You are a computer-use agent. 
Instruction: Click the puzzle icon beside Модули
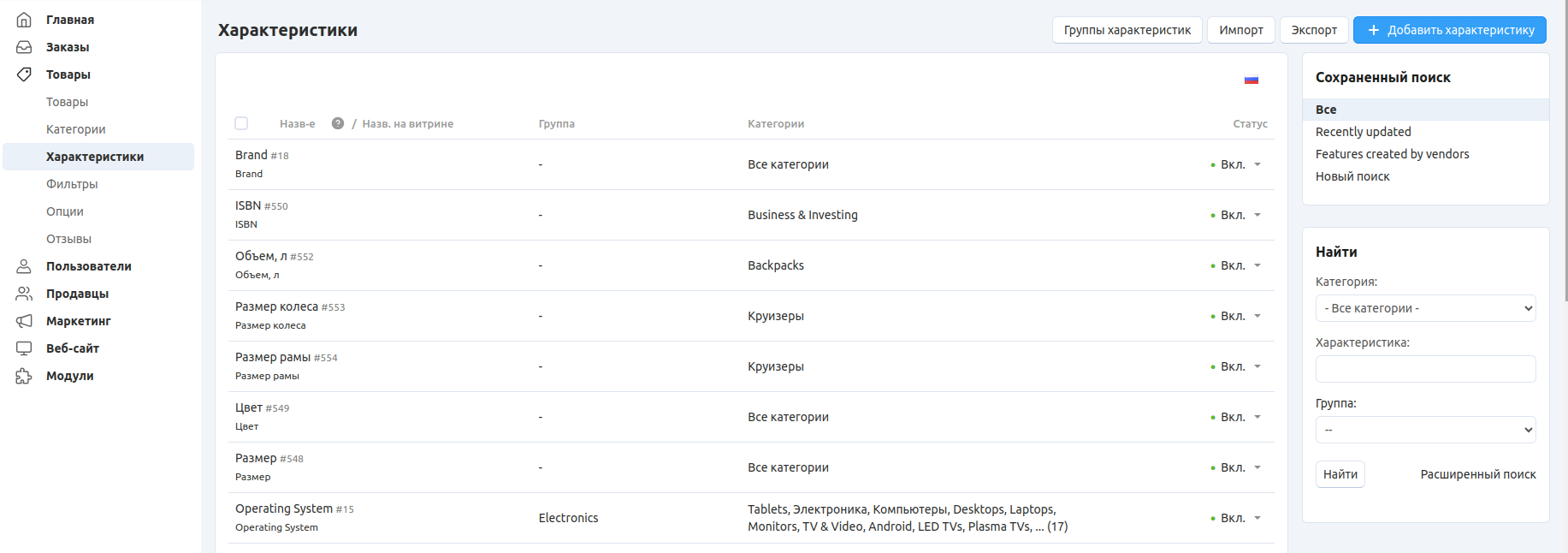click(24, 376)
